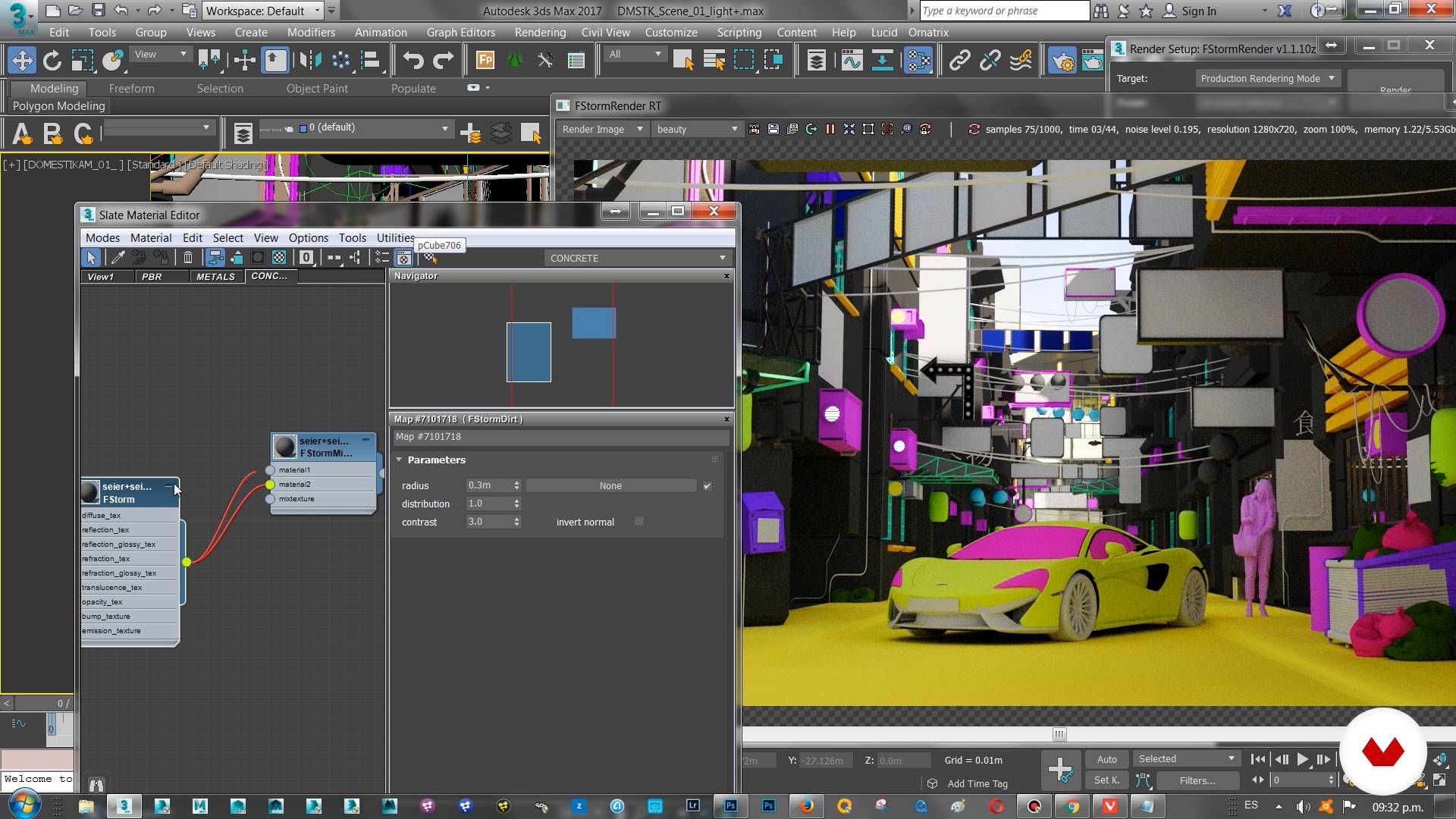
Task: Click Select Object tool in the main toolbar
Action: click(682, 61)
